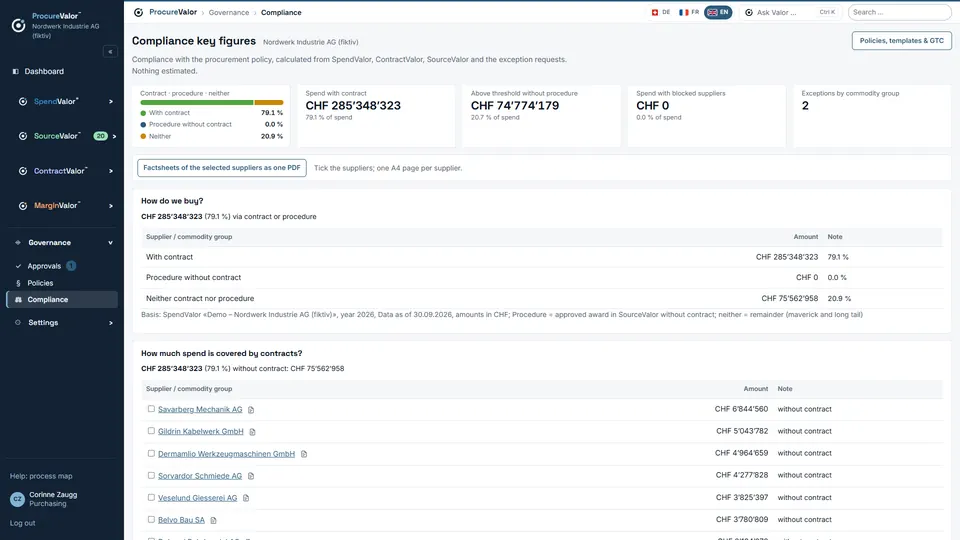Select the Compliance menu entry

pos(62,299)
